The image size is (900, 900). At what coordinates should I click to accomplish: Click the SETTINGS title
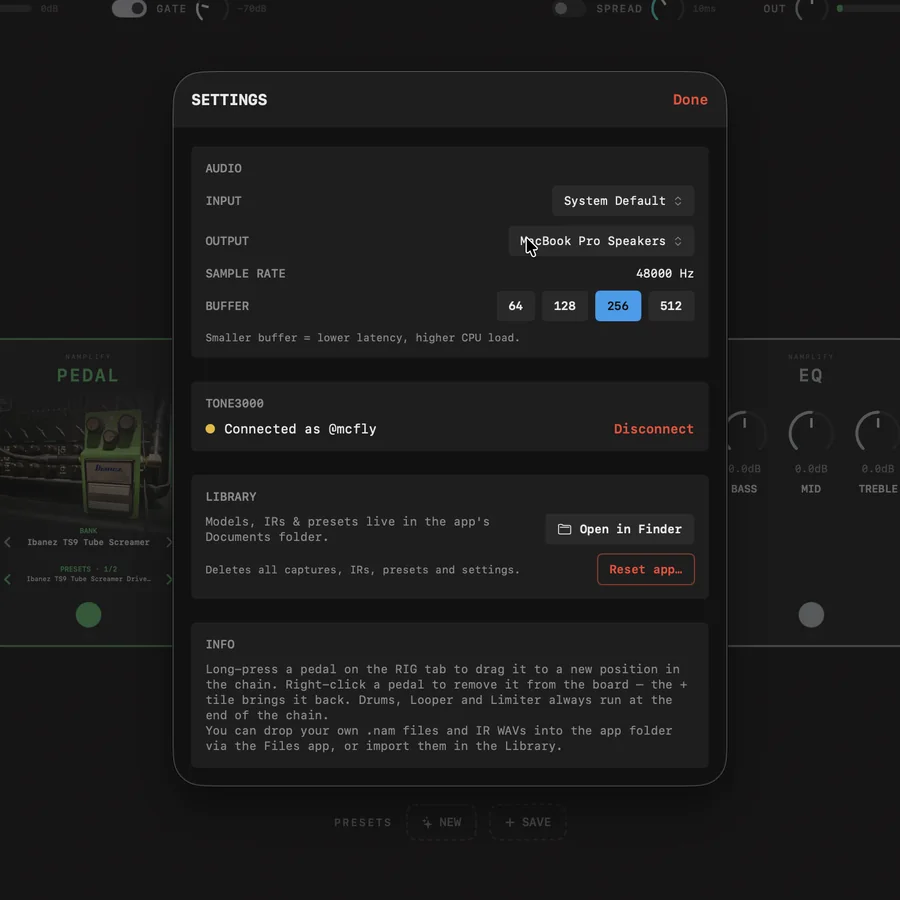tap(229, 100)
